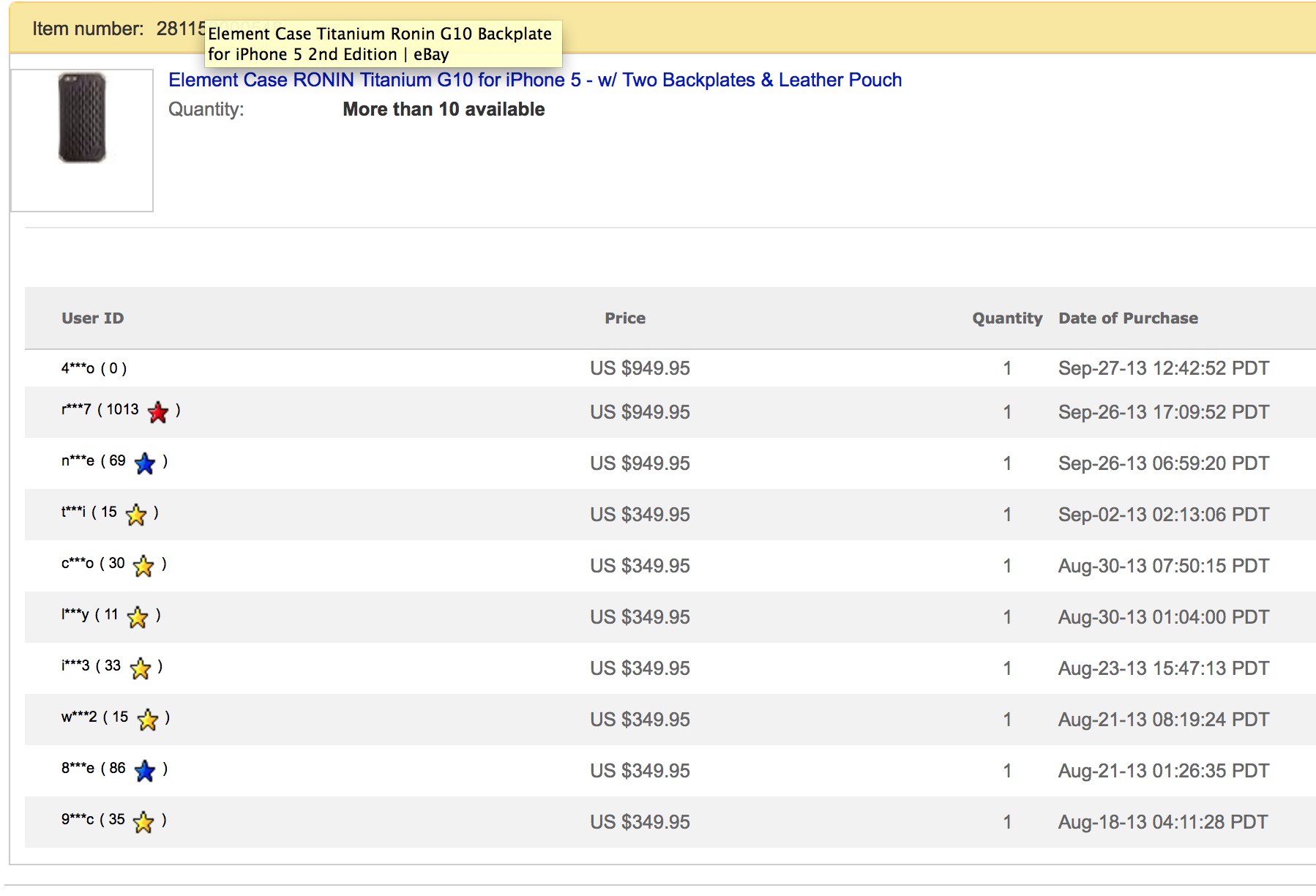This screenshot has width=1316, height=896.
Task: Select user ID i***3 text
Action: point(75,665)
